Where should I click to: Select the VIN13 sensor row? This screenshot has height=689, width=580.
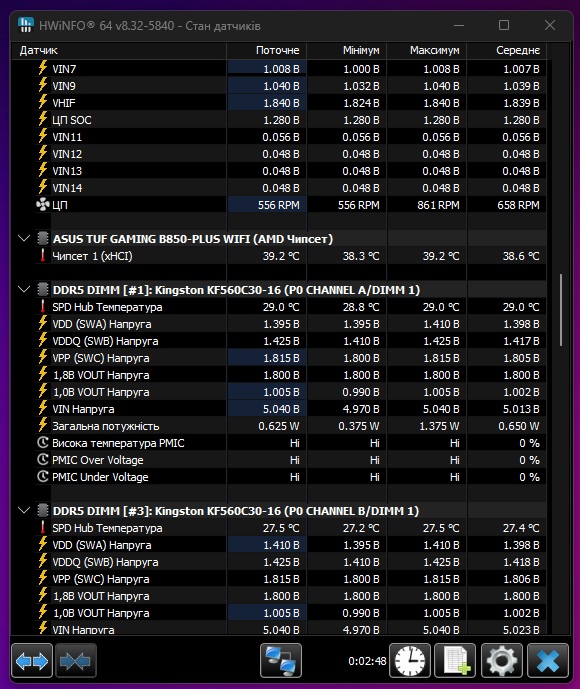pyautogui.click(x=290, y=171)
